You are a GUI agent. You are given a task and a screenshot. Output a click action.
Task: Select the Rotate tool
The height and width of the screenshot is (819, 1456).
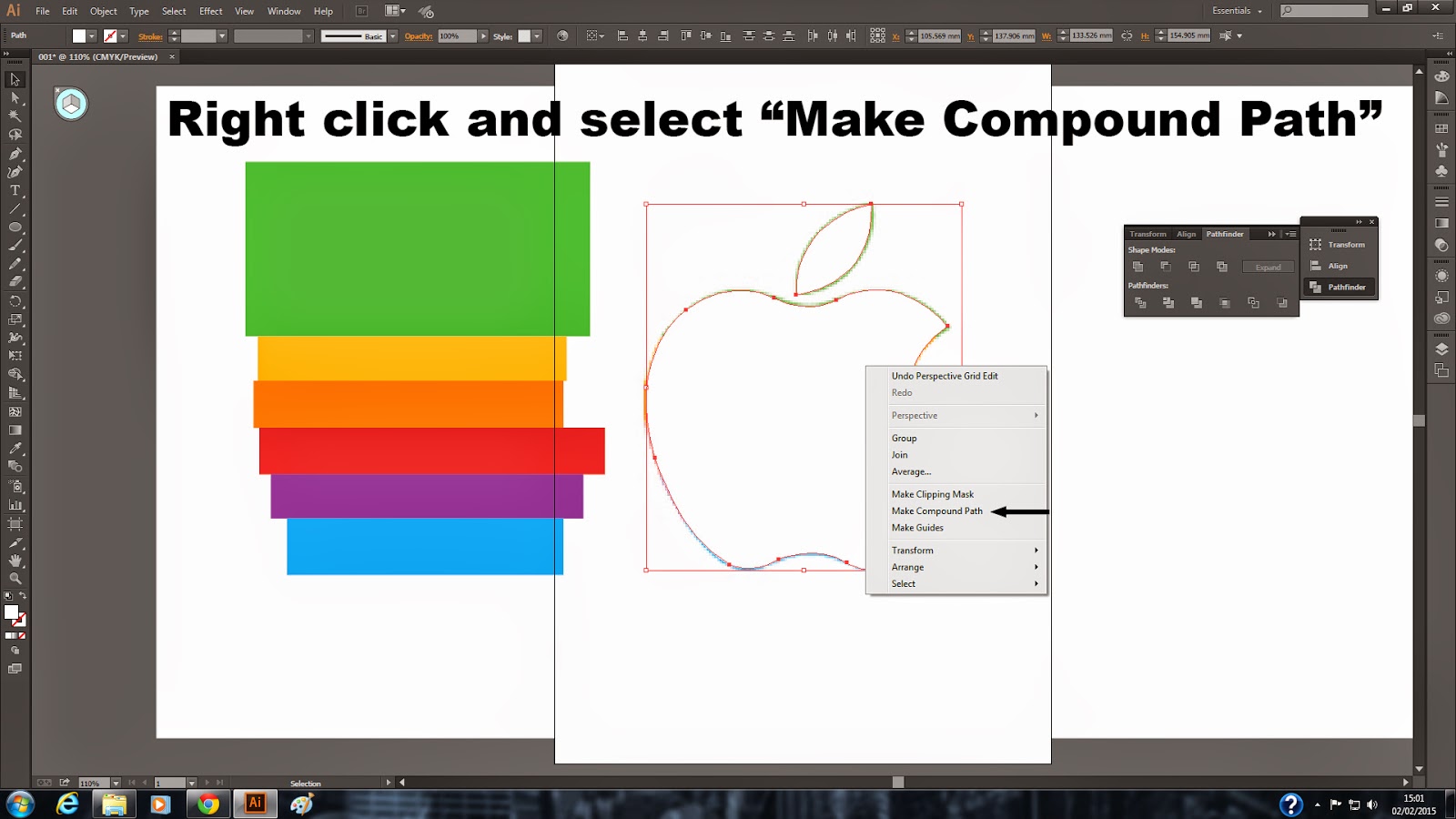[15, 301]
